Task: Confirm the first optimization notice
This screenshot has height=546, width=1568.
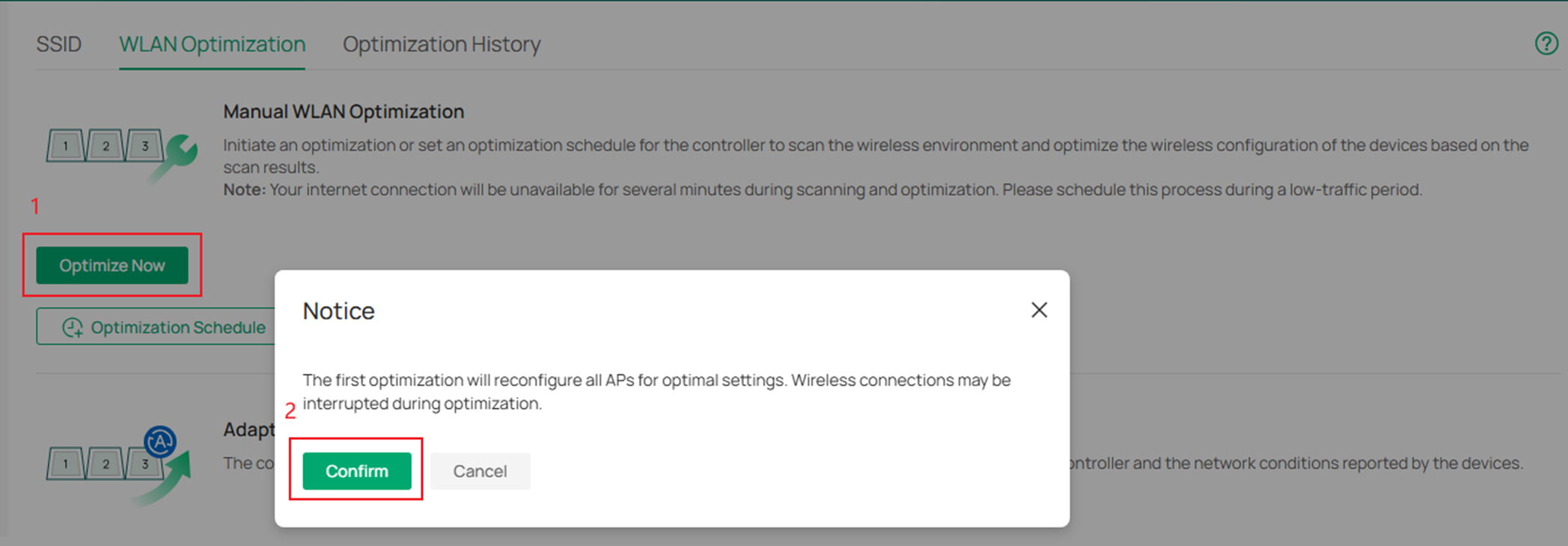Action: pyautogui.click(x=356, y=470)
